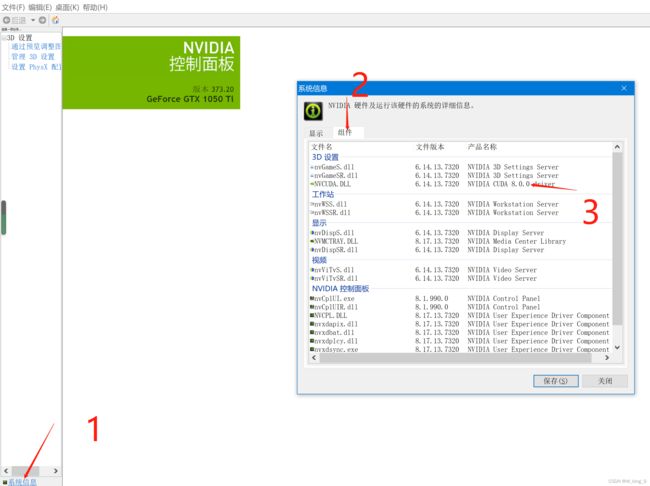Open the back history dropdown arrow
This screenshot has height=486, width=650.
click(33, 20)
